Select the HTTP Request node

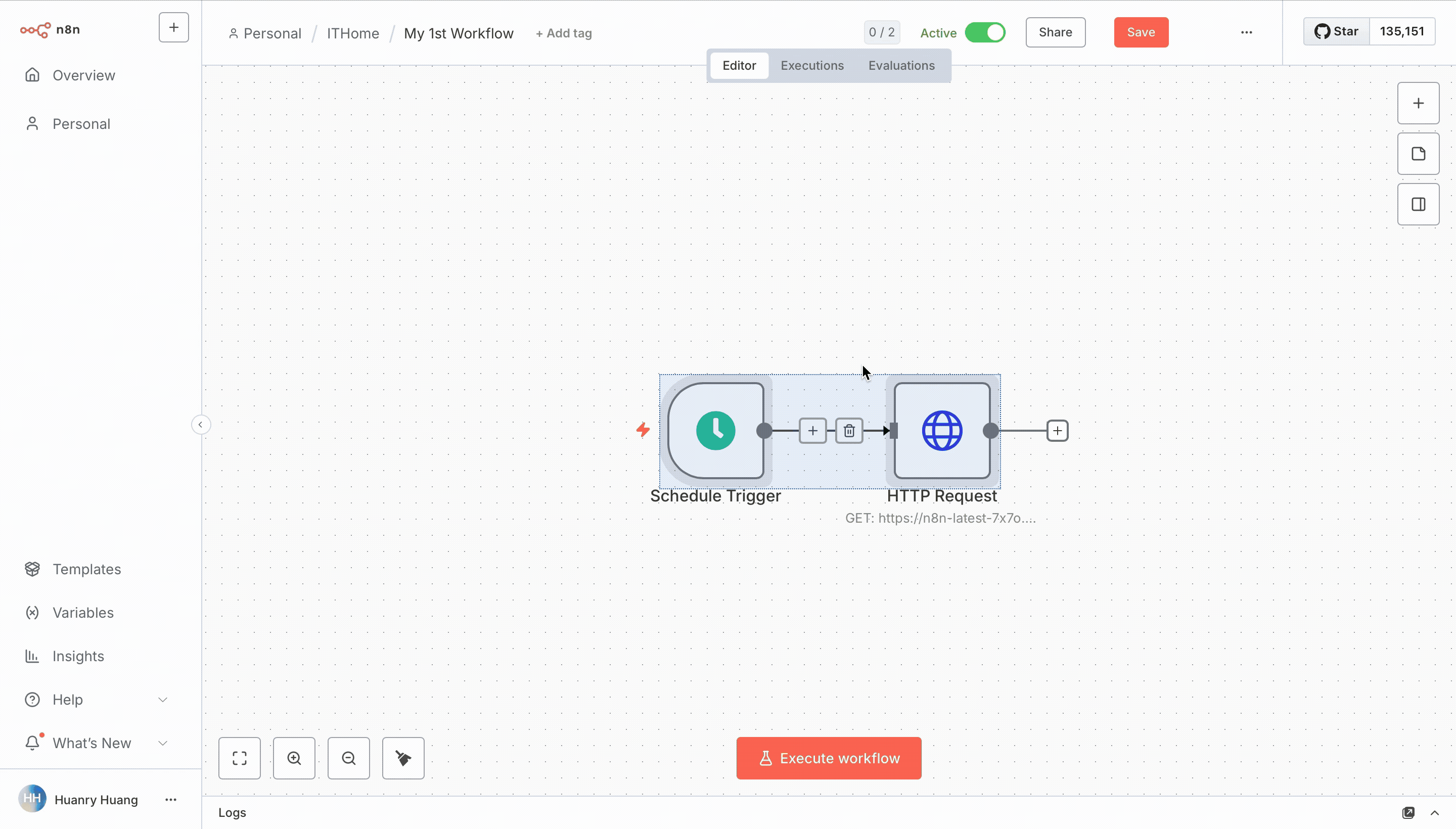coord(942,431)
